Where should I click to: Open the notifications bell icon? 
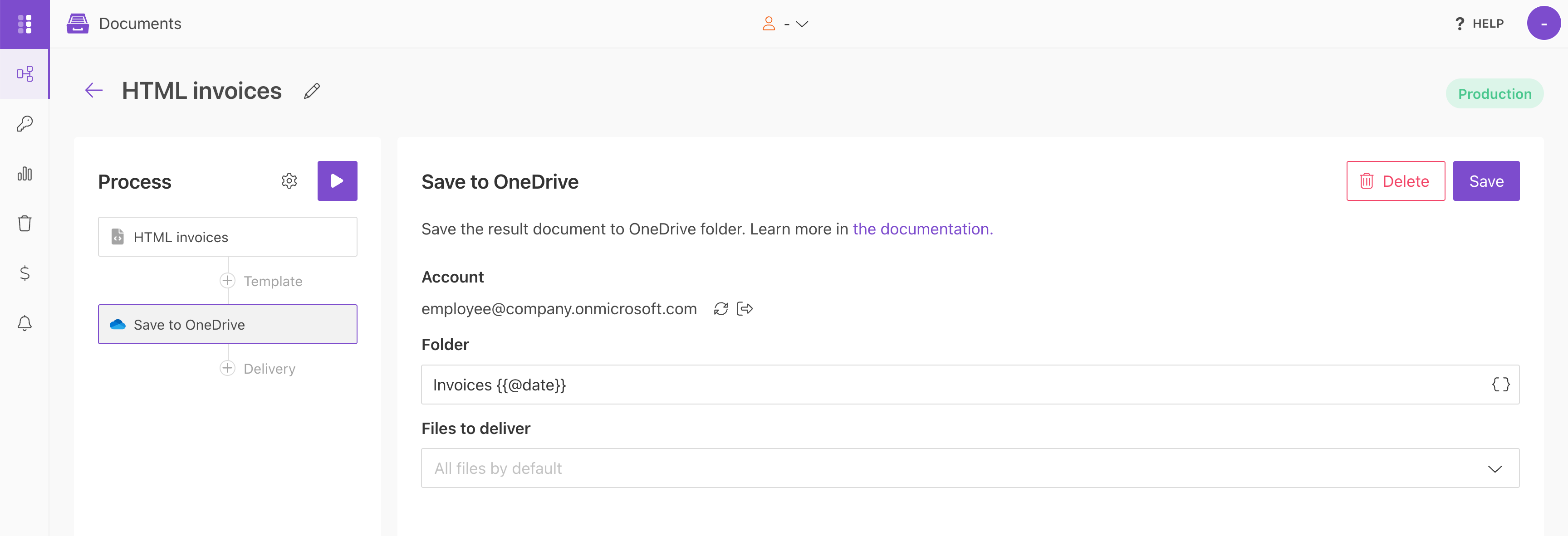click(x=24, y=323)
